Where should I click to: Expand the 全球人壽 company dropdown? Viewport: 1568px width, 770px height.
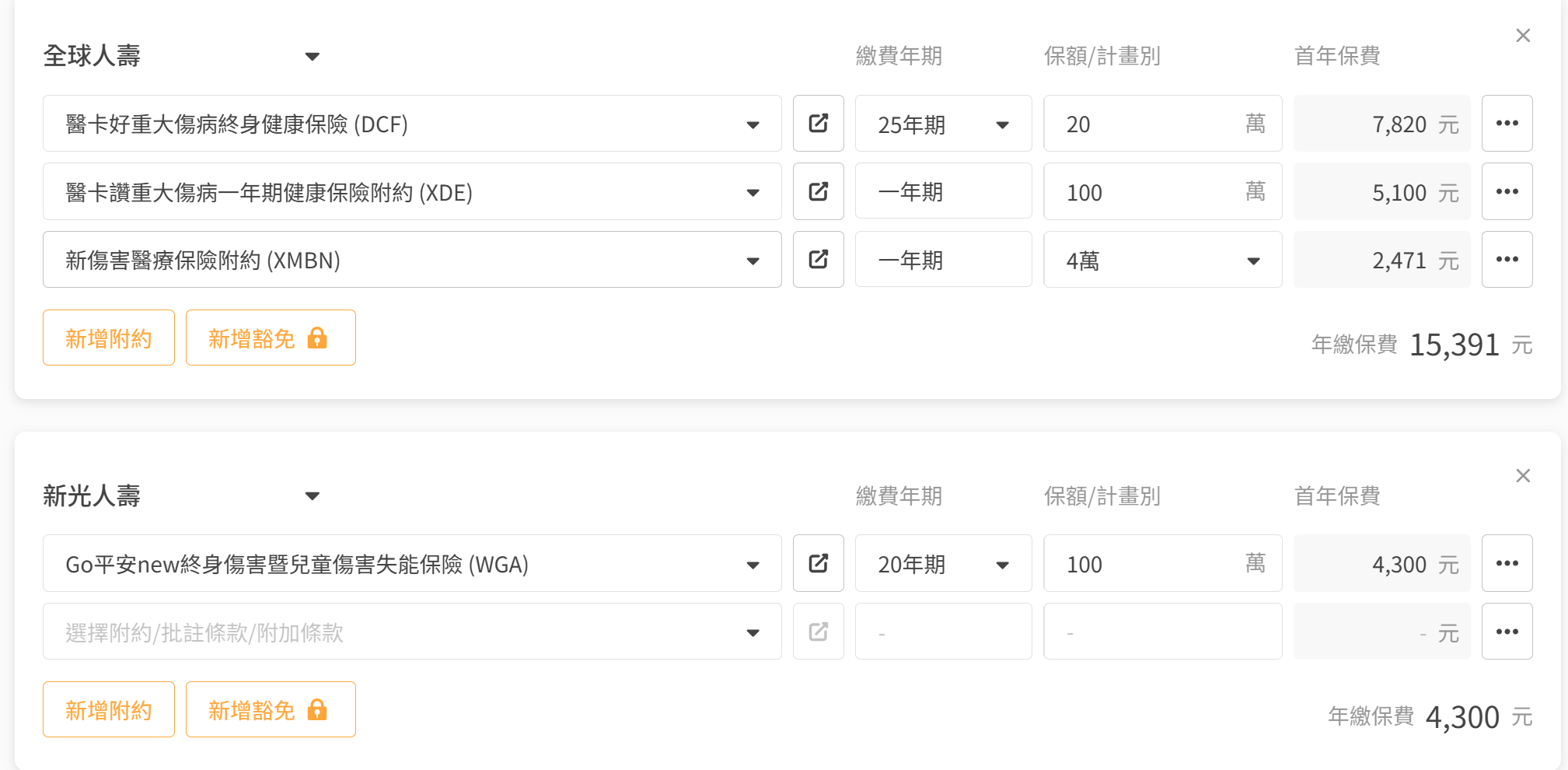[x=312, y=56]
